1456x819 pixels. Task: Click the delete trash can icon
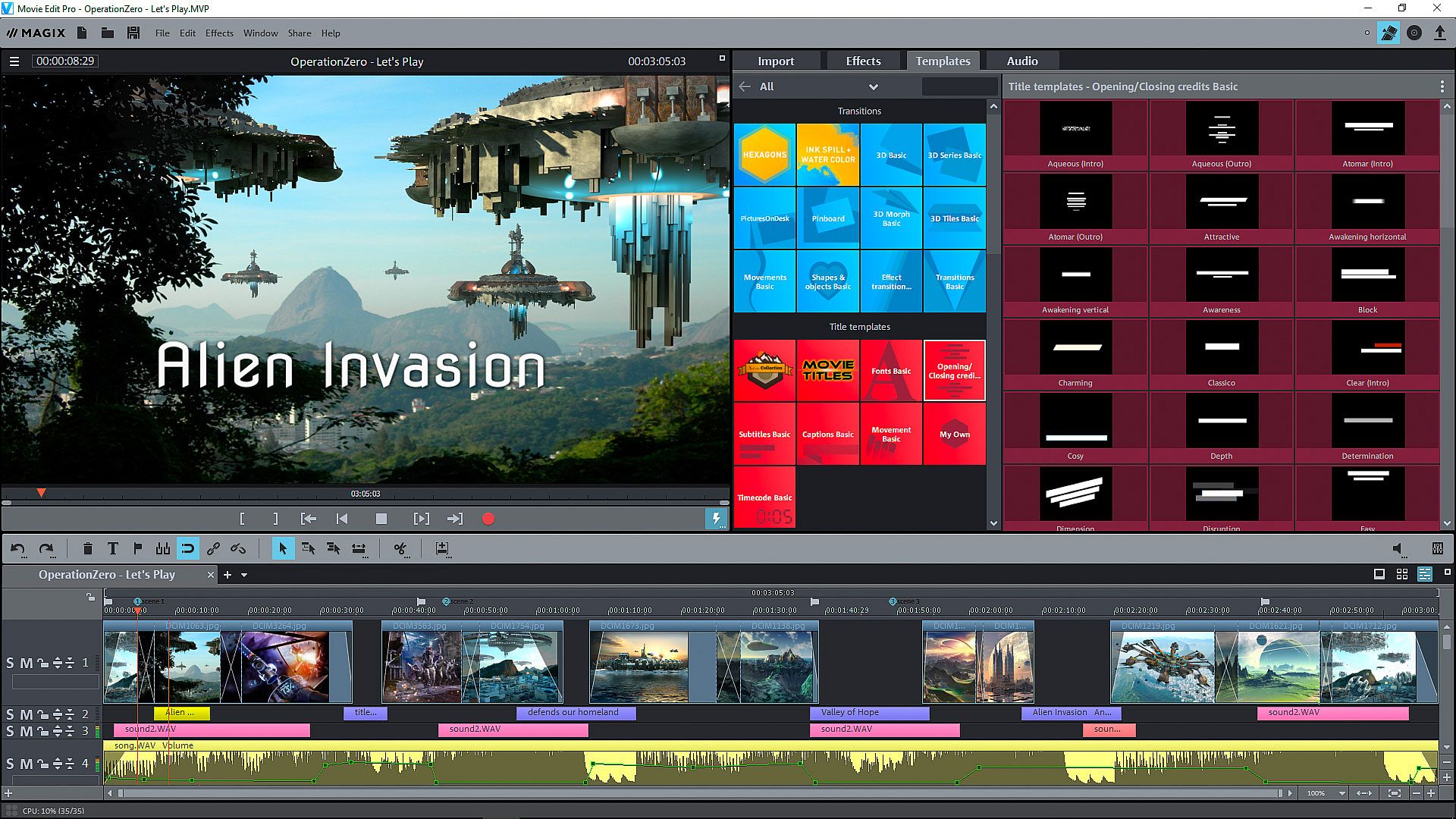(x=88, y=548)
